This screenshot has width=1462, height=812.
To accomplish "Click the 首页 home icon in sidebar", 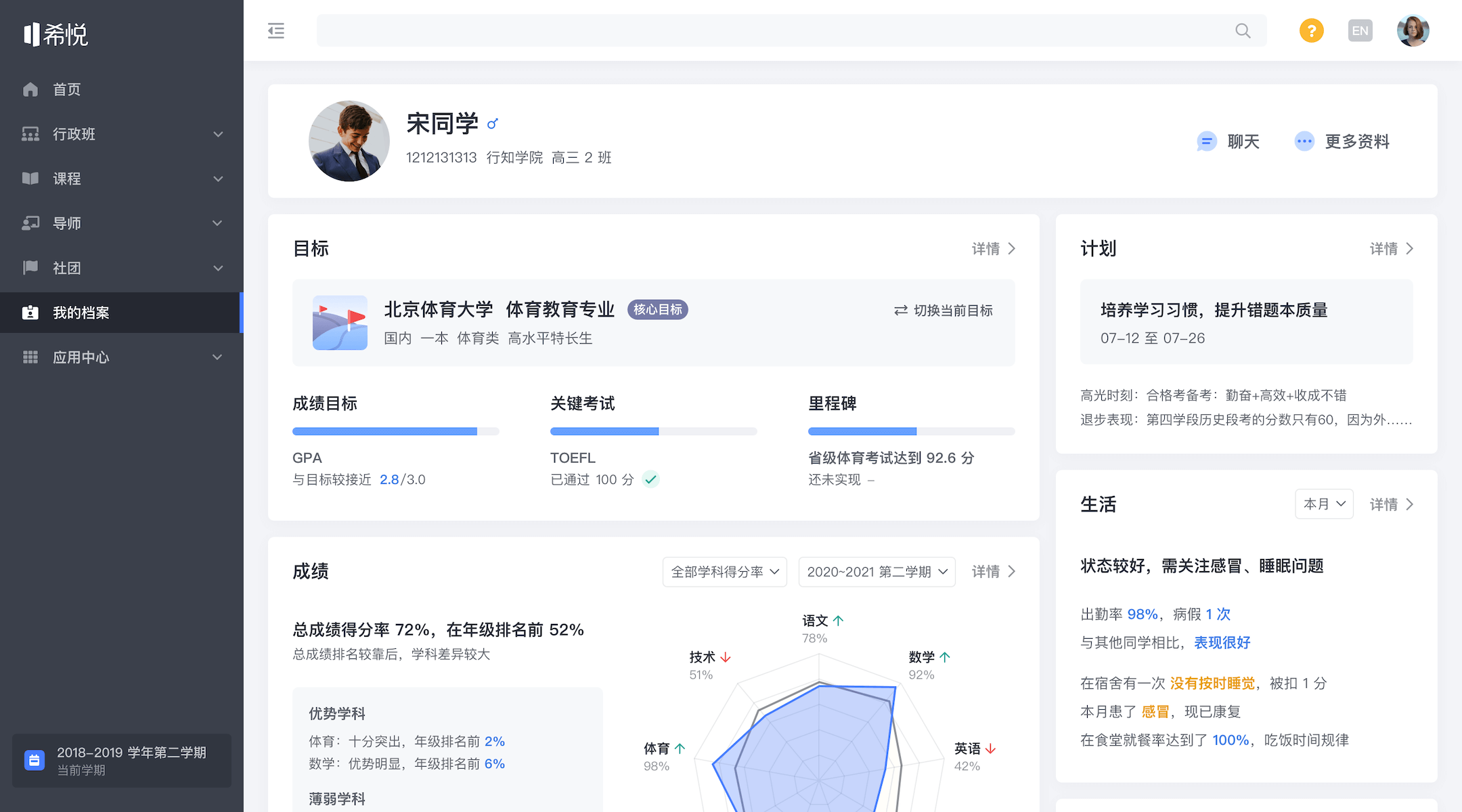I will tap(30, 89).
